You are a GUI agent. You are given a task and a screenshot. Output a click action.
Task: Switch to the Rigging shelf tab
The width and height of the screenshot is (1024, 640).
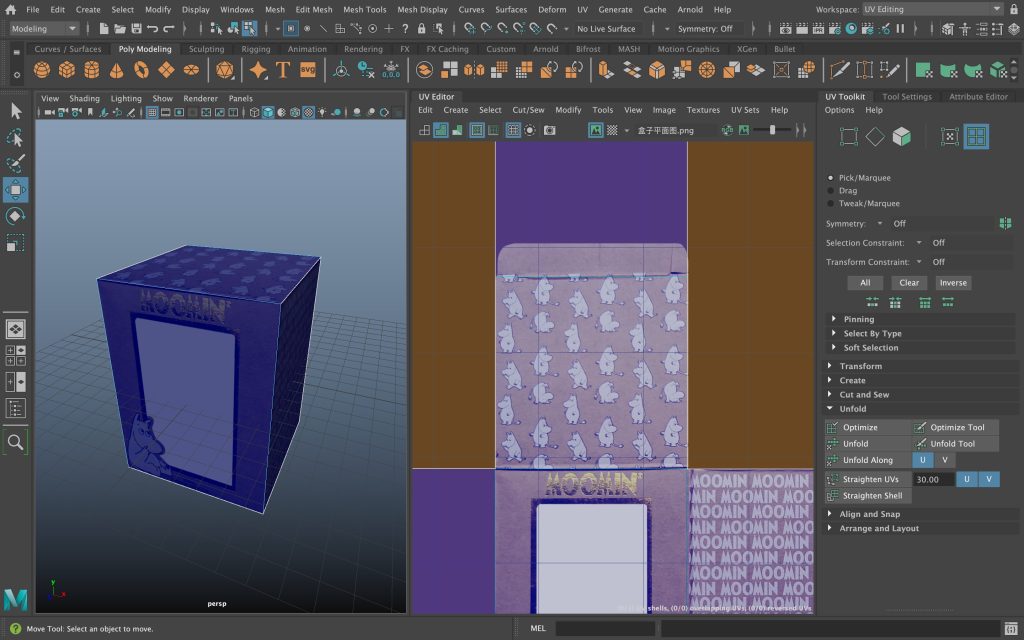[x=255, y=49]
